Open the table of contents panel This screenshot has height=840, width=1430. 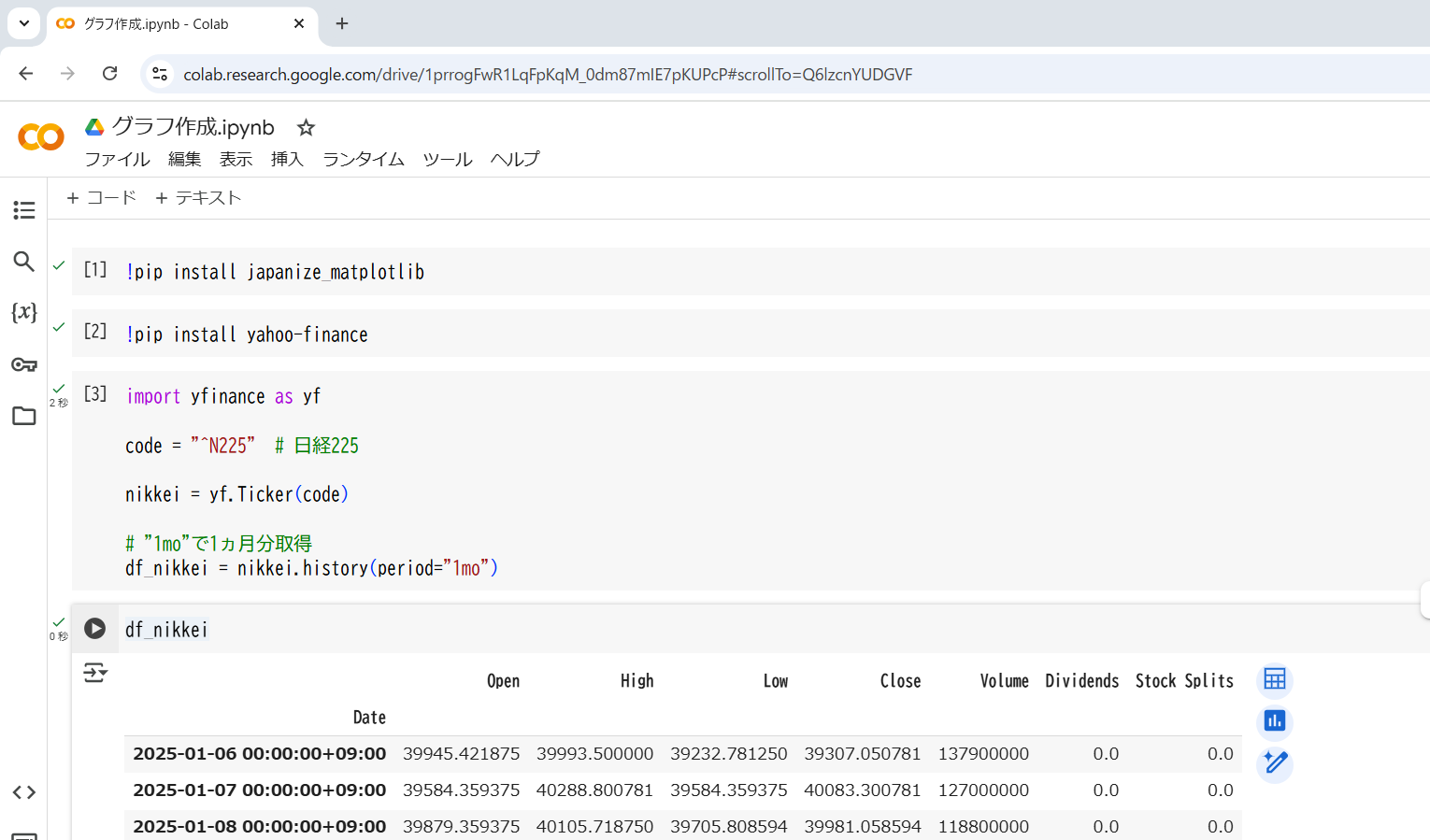pos(24,210)
